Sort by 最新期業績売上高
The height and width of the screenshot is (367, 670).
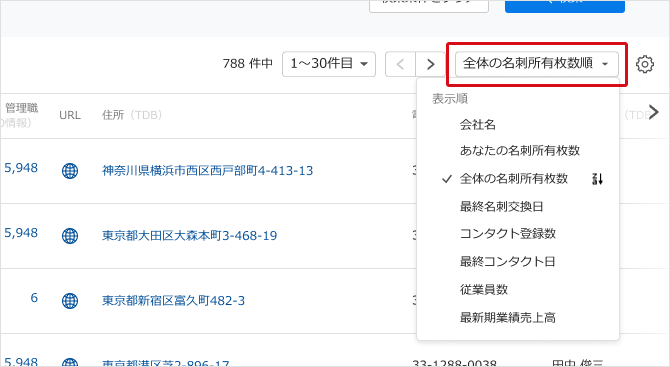pyautogui.click(x=508, y=318)
